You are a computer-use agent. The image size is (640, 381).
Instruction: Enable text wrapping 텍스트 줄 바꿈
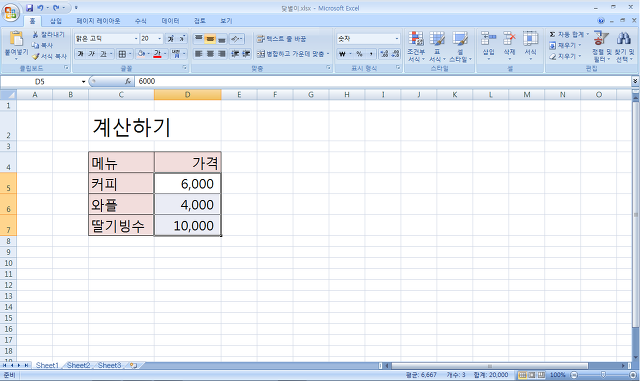click(x=281, y=38)
